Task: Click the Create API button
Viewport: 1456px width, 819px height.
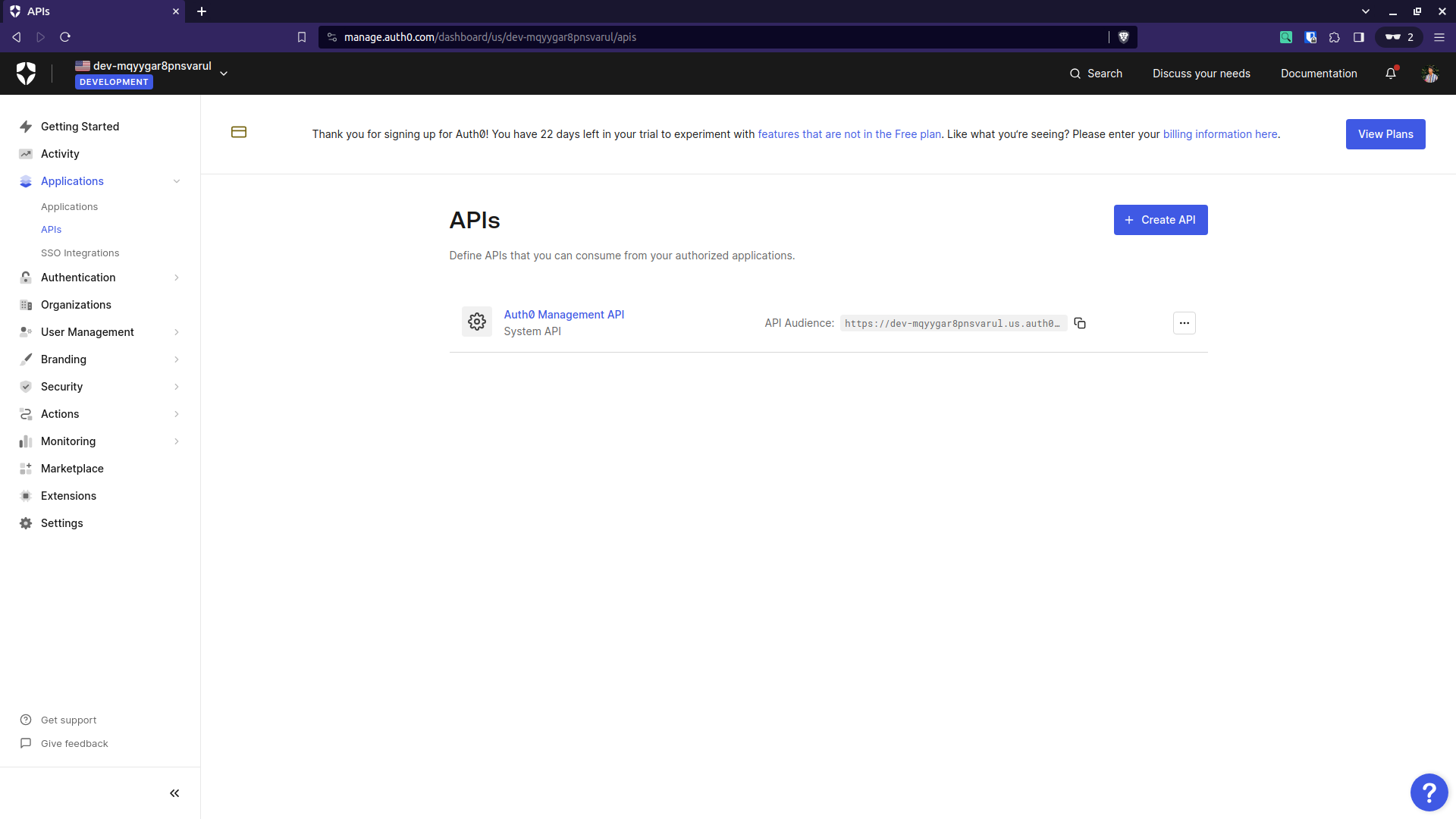Action: tap(1160, 219)
